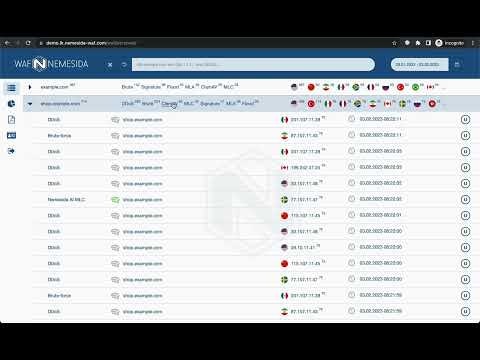Image resolution: width=480 pixels, height=360 pixels.
Task: Click Brute-force label in Mexico flag row
Action: (59, 296)
